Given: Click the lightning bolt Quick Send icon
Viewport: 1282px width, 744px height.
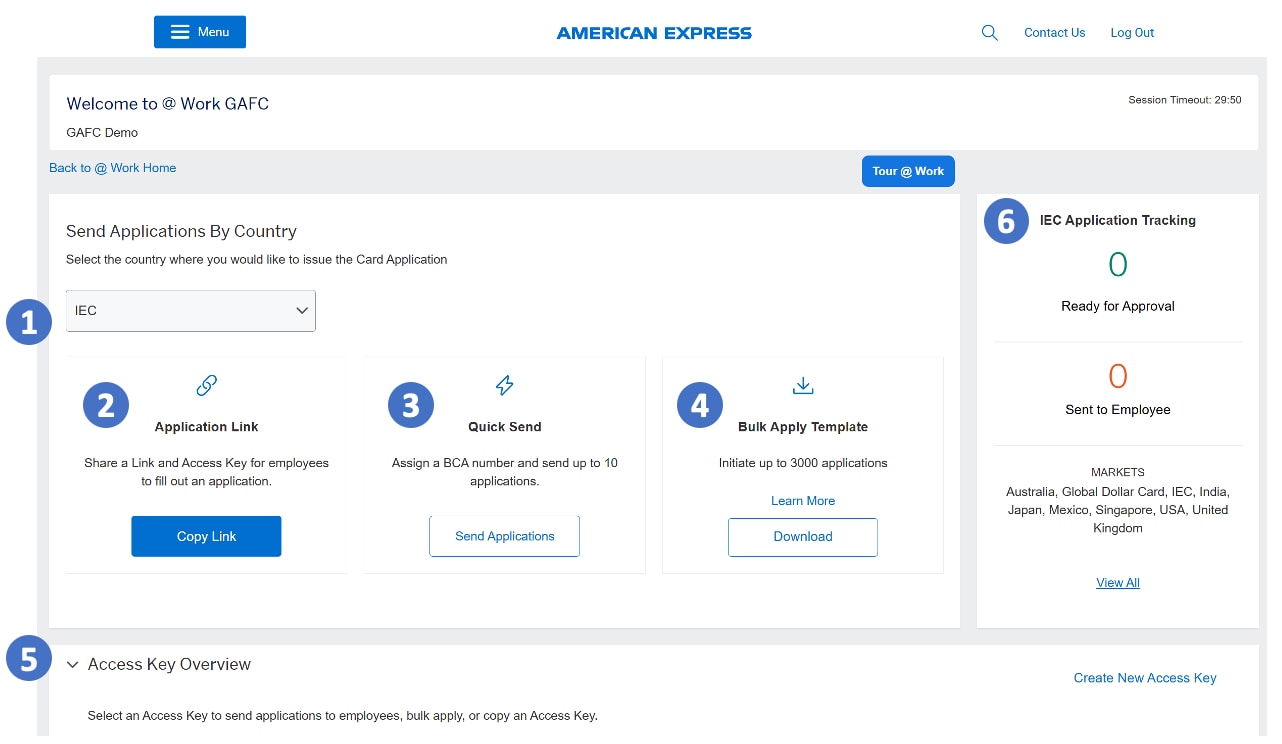Looking at the screenshot, I should 505,385.
